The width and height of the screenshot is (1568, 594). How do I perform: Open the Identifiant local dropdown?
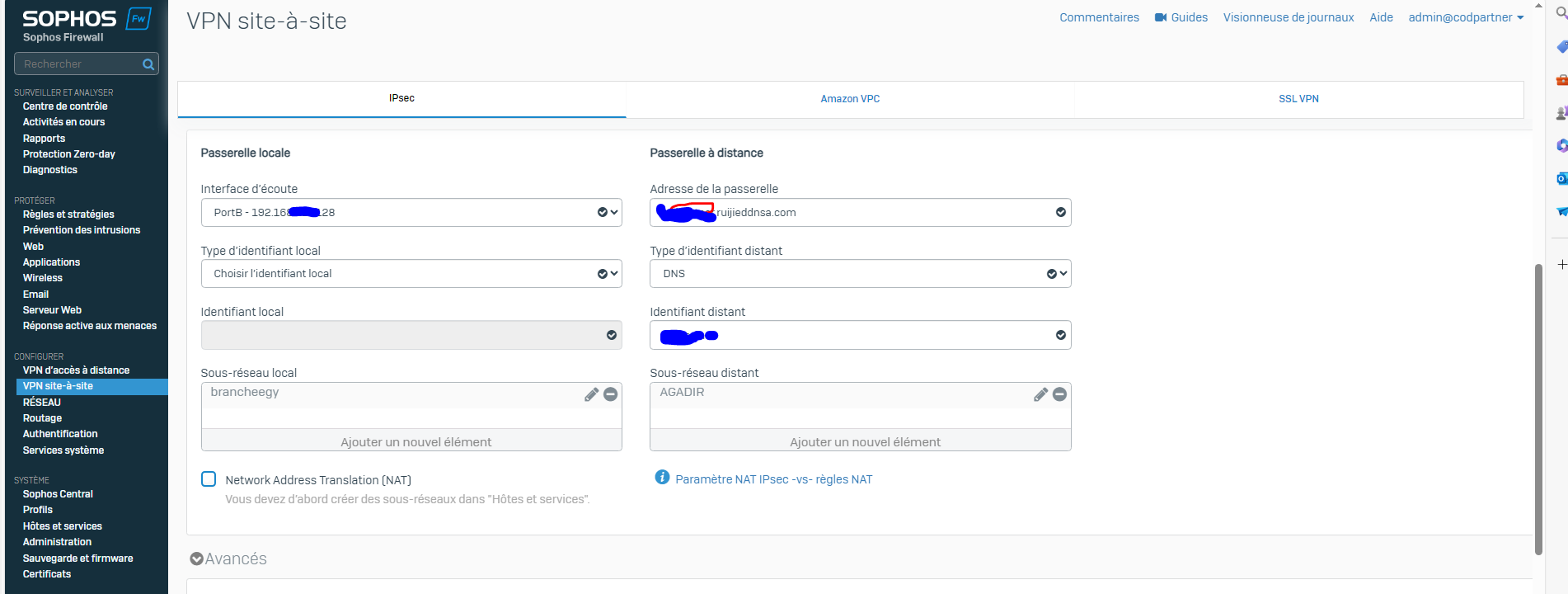(x=411, y=335)
